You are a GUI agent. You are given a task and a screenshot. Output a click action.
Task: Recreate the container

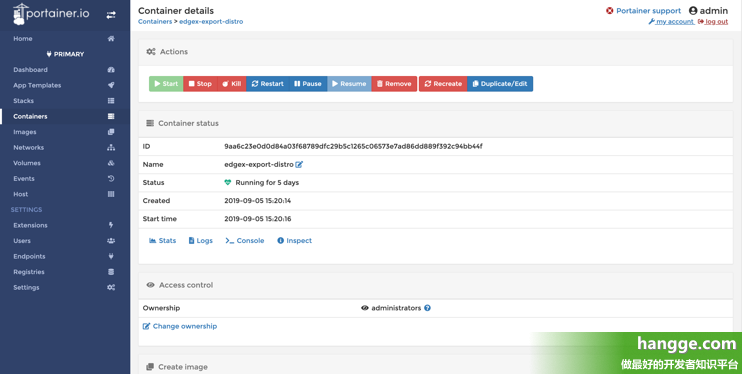pyautogui.click(x=443, y=84)
